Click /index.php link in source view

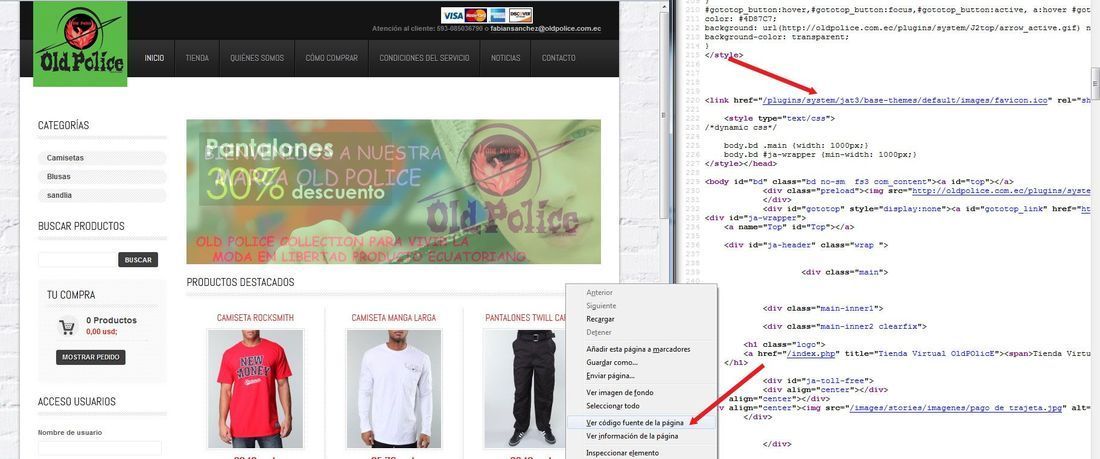tap(812, 354)
